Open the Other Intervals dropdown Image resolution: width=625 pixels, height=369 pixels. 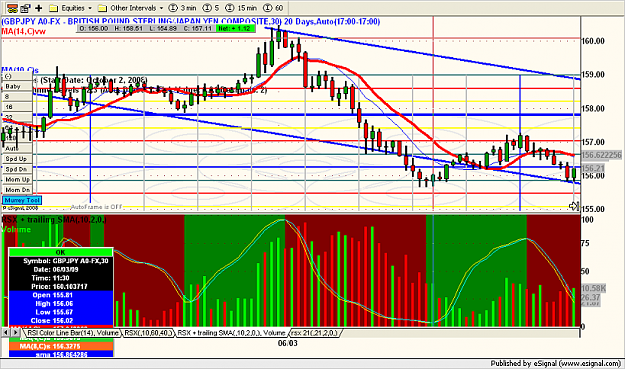point(161,8)
